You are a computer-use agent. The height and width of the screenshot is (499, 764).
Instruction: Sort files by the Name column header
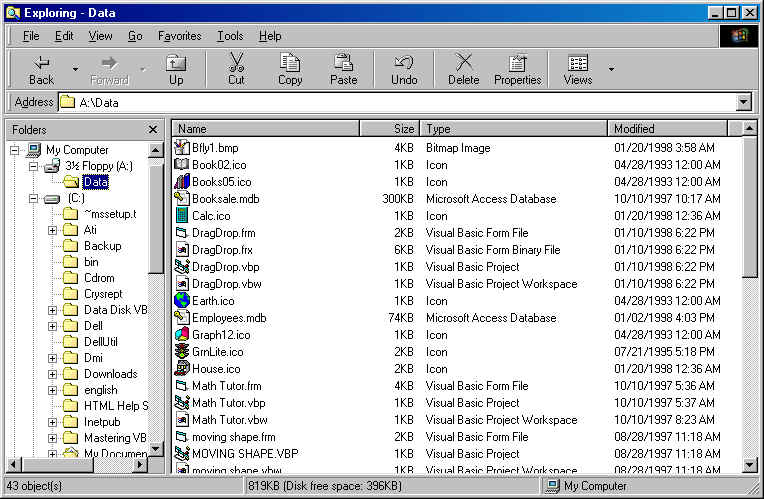coord(266,129)
